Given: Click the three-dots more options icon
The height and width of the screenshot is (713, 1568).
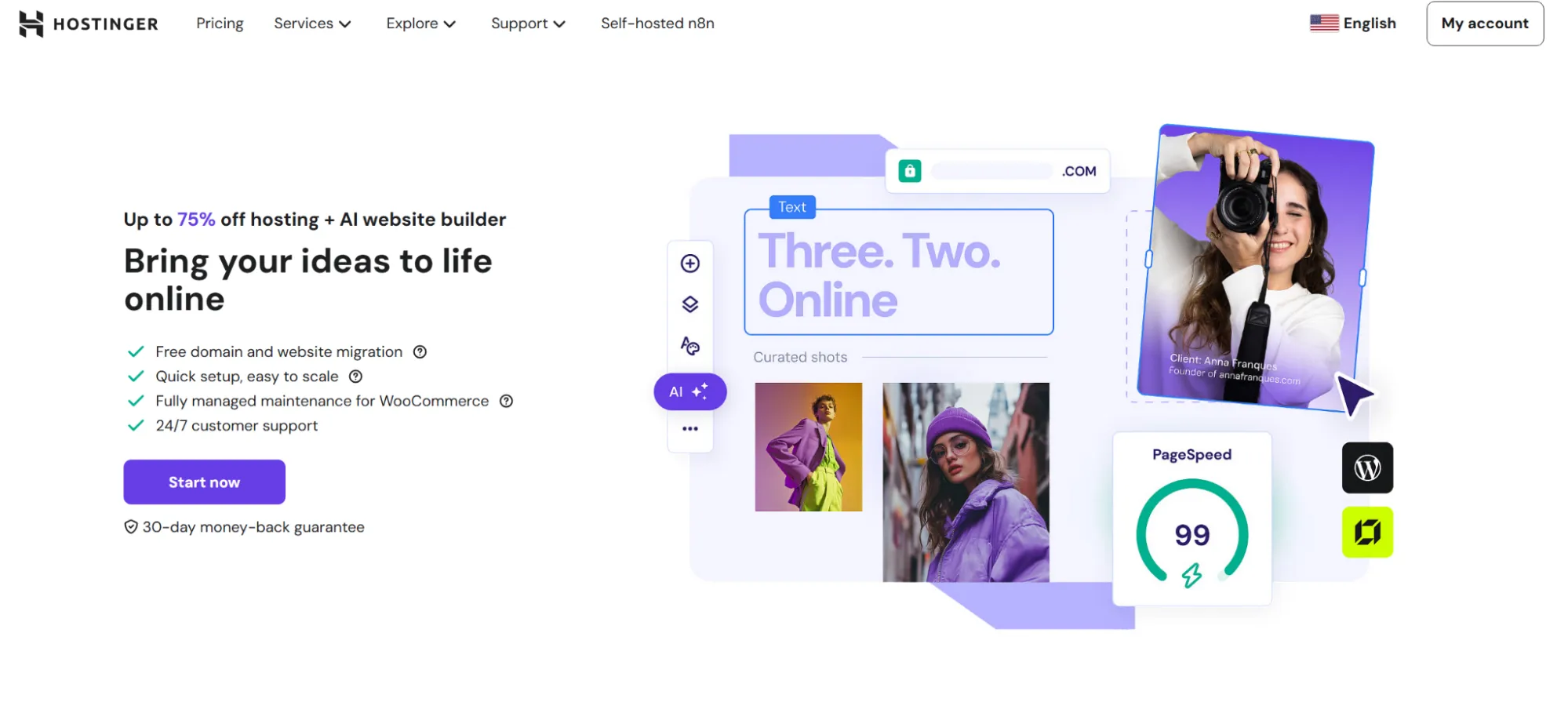Looking at the screenshot, I should (689, 429).
